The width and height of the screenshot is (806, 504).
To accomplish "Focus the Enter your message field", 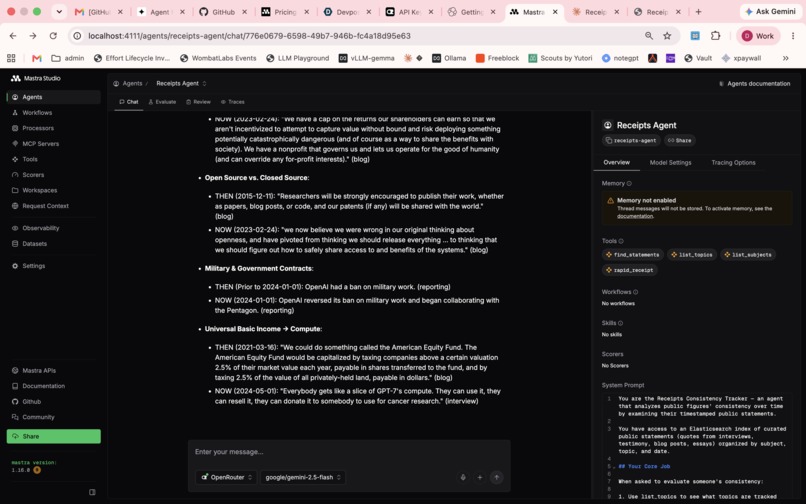I will 349,452.
